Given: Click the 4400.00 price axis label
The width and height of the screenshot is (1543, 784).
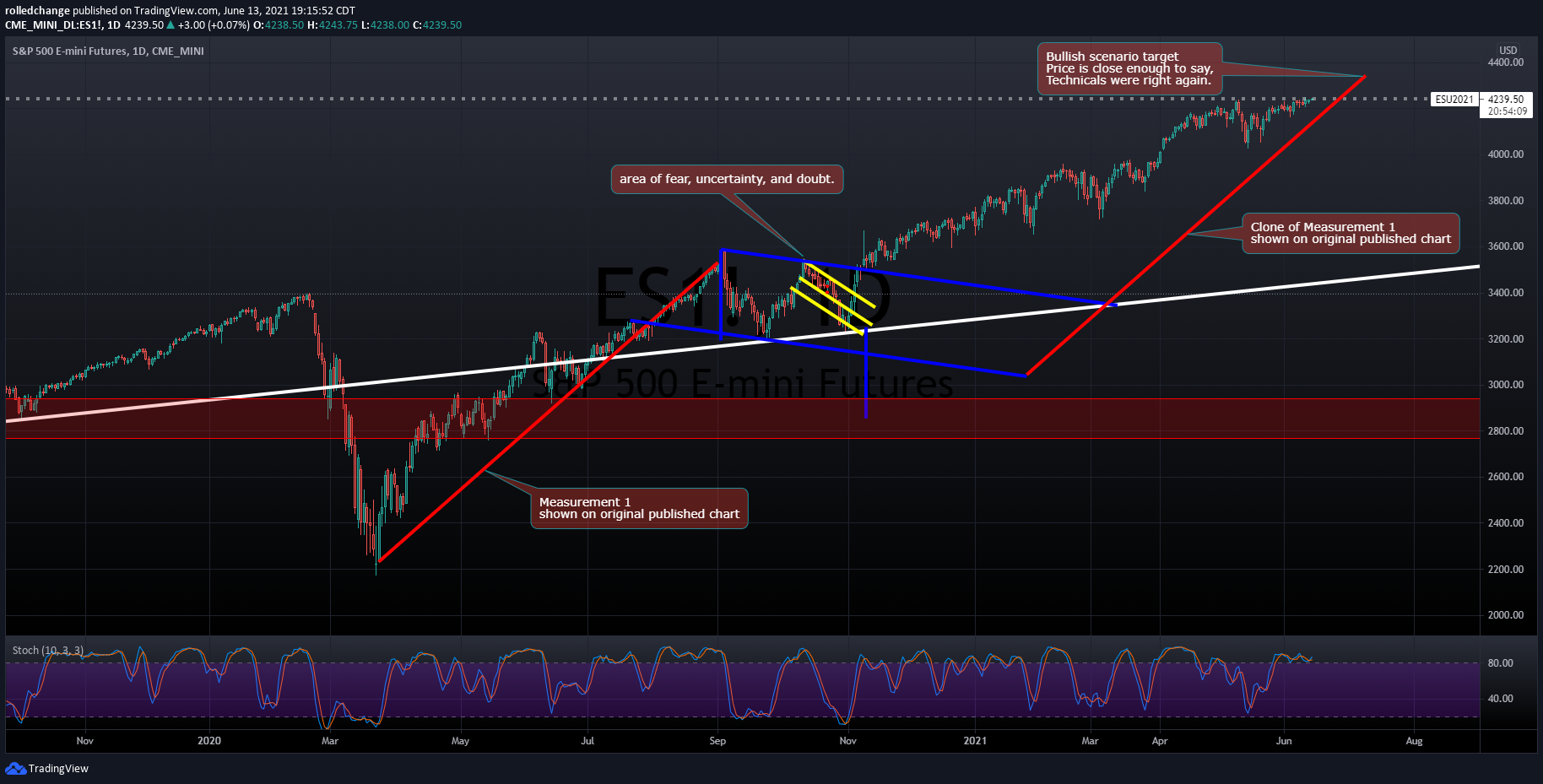Looking at the screenshot, I should 1506,62.
